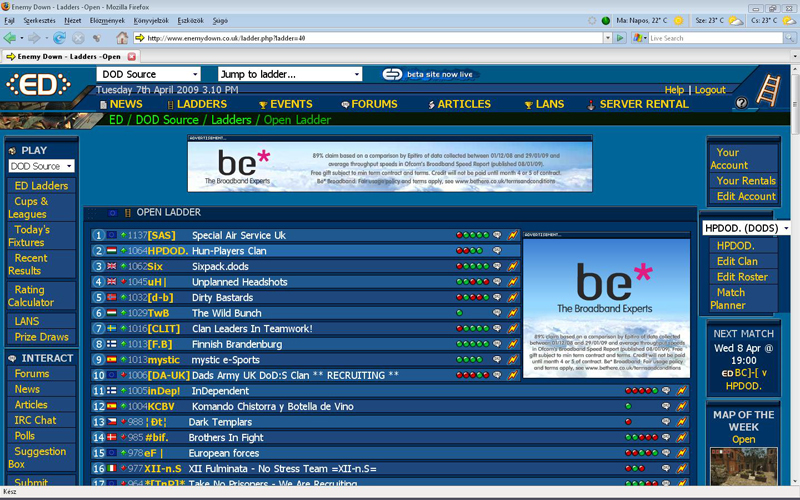The image size is (800, 500).
Task: Click the lightning challenge icon for Sixpack.dods
Action: (512, 266)
